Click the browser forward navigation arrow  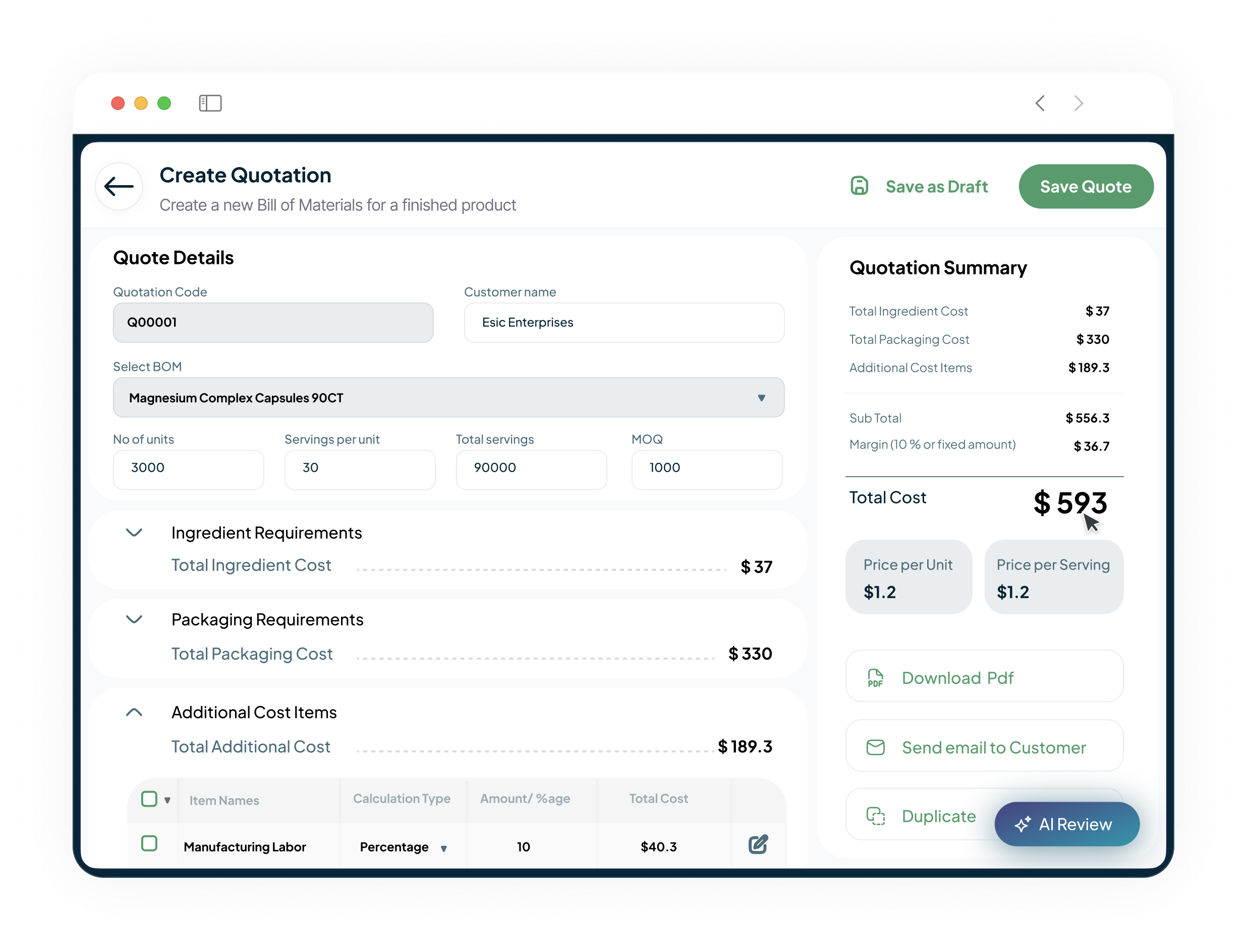point(1079,103)
